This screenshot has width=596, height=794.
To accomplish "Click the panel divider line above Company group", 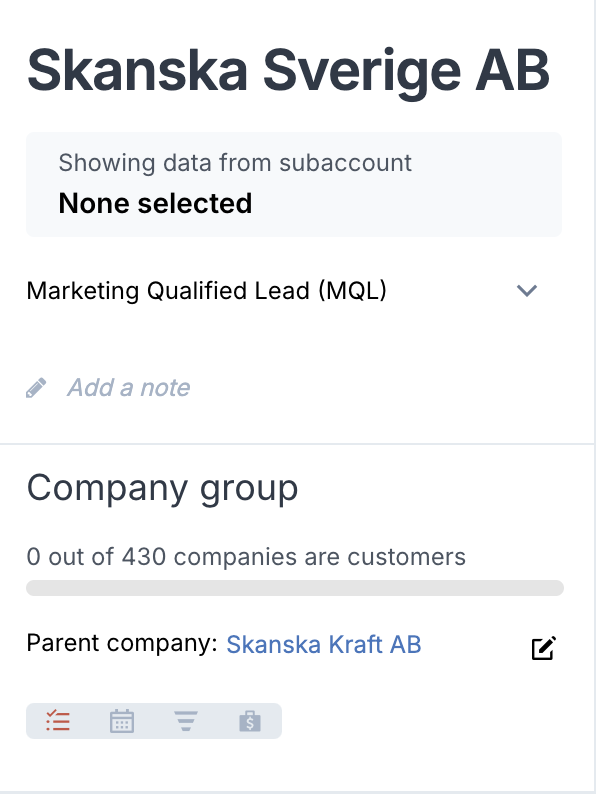I will [297, 444].
